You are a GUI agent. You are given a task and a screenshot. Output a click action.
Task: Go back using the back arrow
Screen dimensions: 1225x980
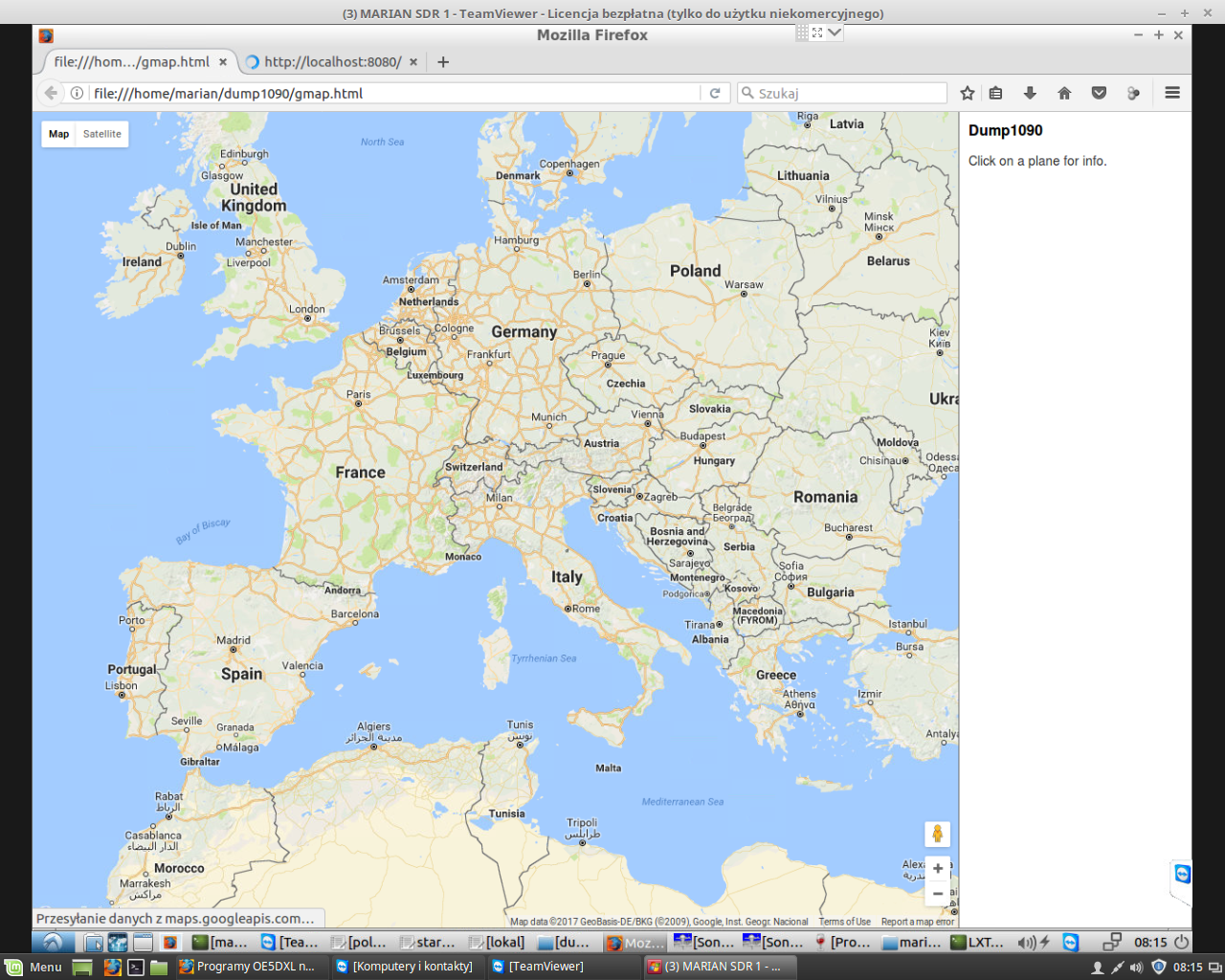pyautogui.click(x=51, y=93)
